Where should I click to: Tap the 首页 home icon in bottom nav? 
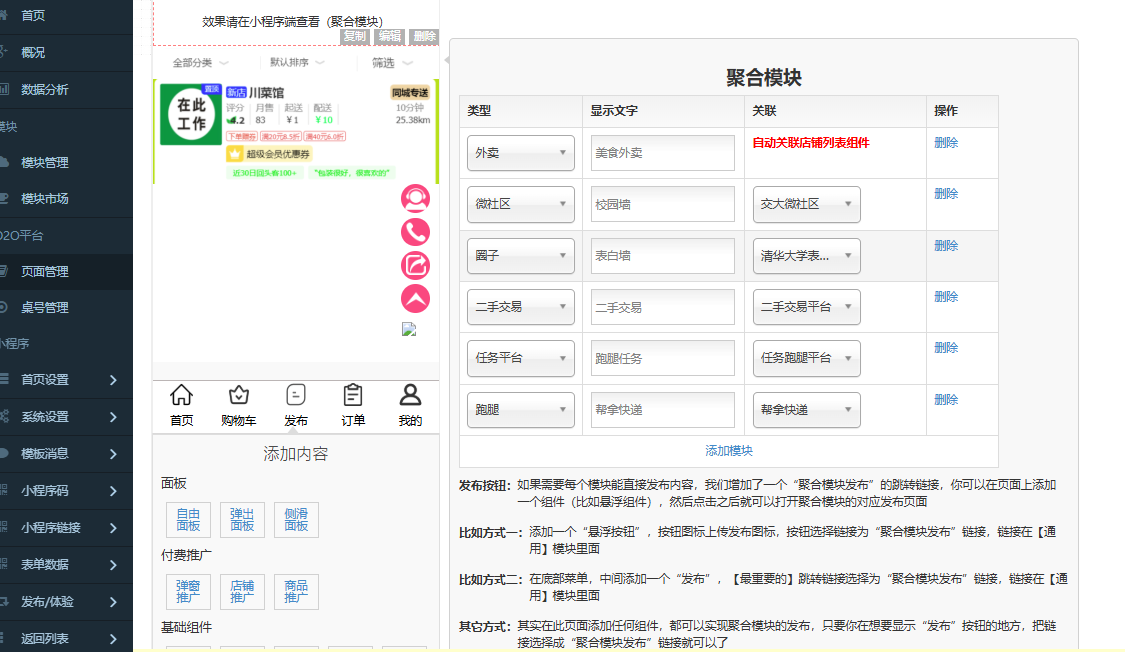[181, 397]
